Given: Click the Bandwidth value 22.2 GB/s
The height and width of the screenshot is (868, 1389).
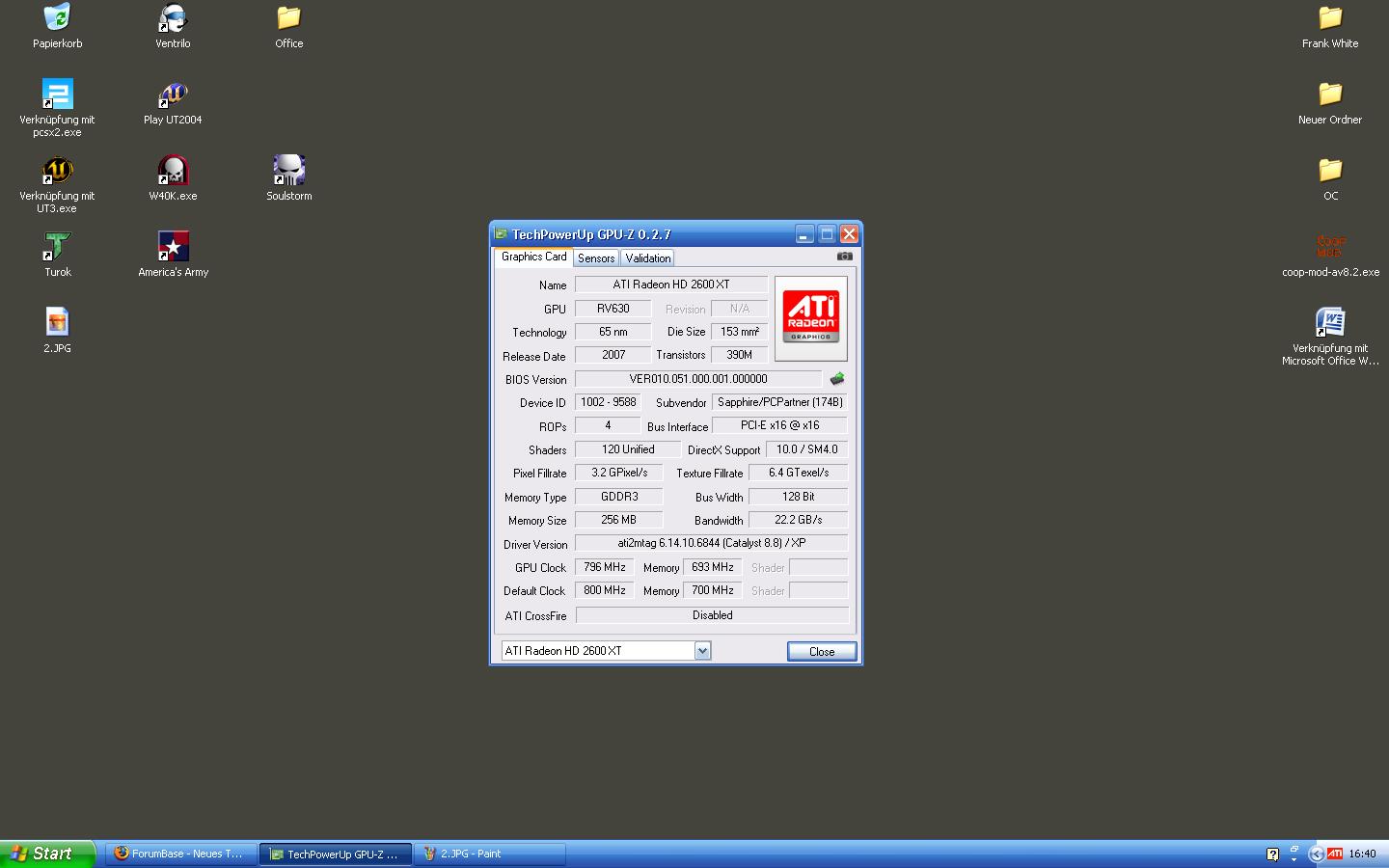Looking at the screenshot, I should pos(799,520).
